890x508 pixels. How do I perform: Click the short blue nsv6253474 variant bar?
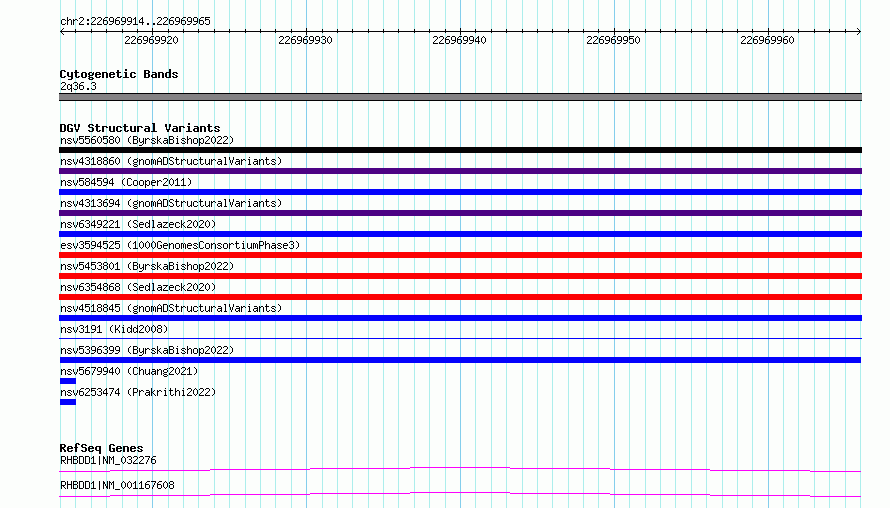point(68,402)
